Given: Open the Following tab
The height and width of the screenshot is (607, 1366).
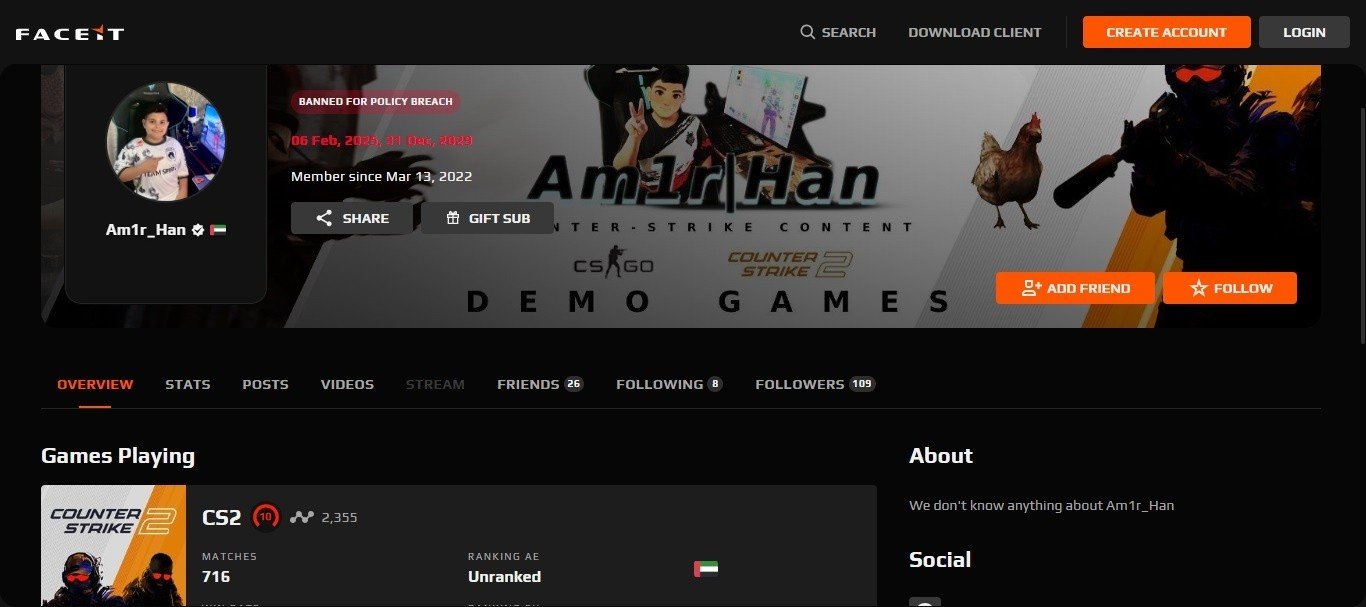Looking at the screenshot, I should [x=669, y=384].
